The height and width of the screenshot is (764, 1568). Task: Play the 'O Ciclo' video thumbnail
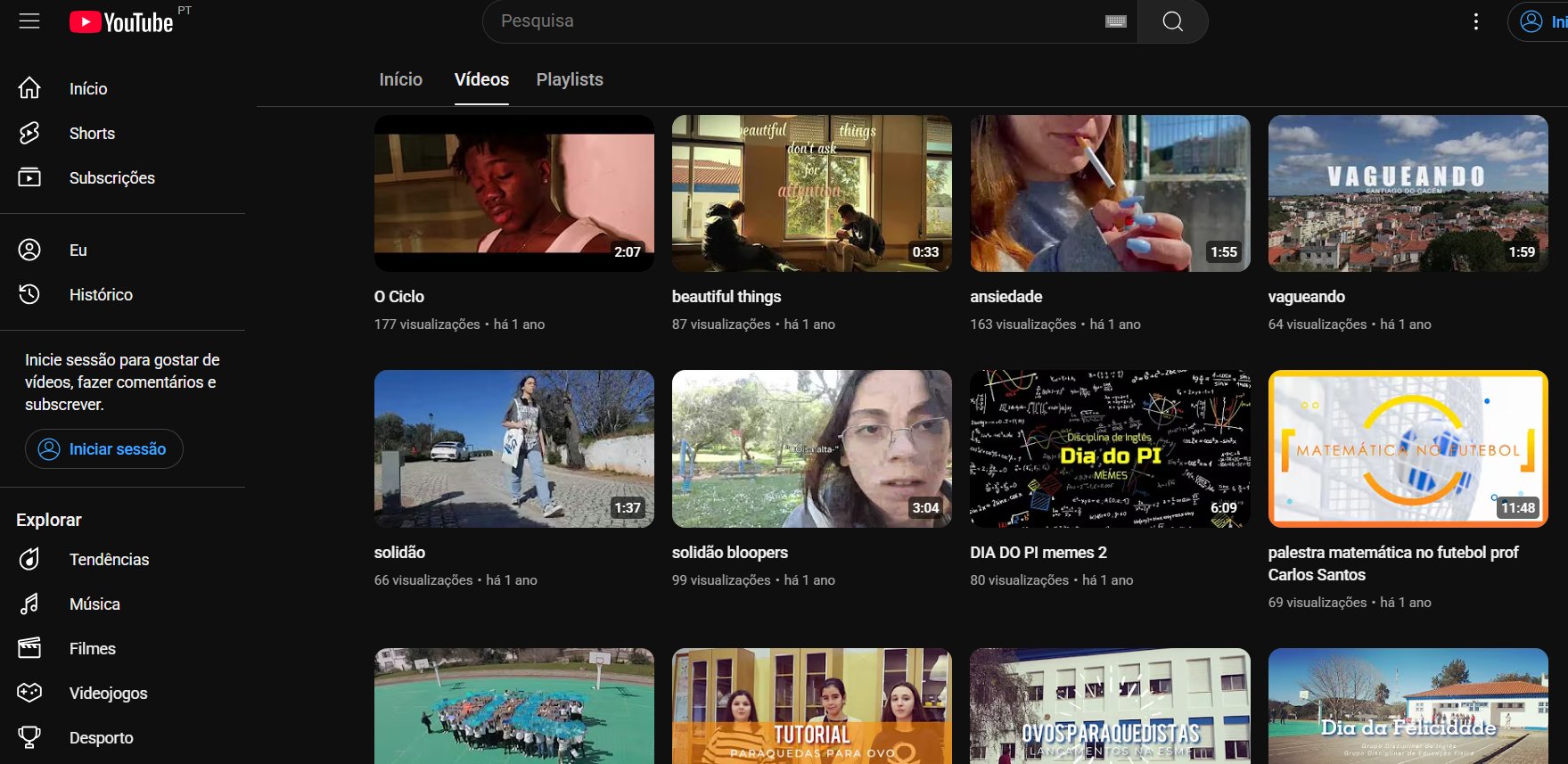(513, 193)
